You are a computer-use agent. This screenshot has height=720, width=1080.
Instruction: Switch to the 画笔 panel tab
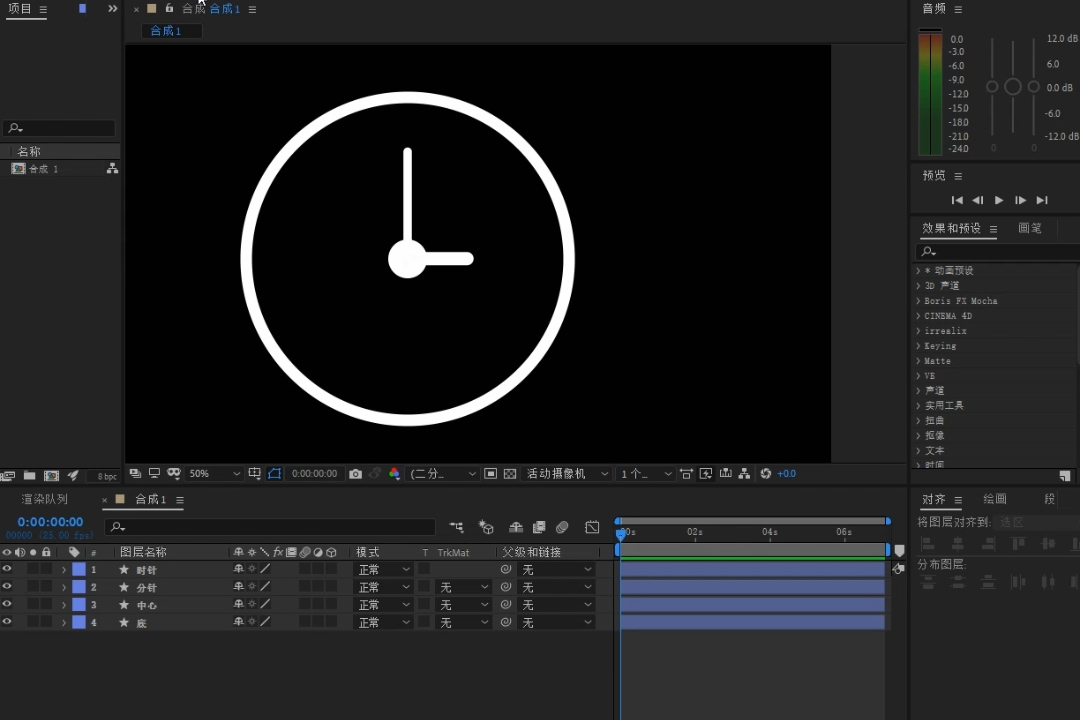coord(1030,228)
